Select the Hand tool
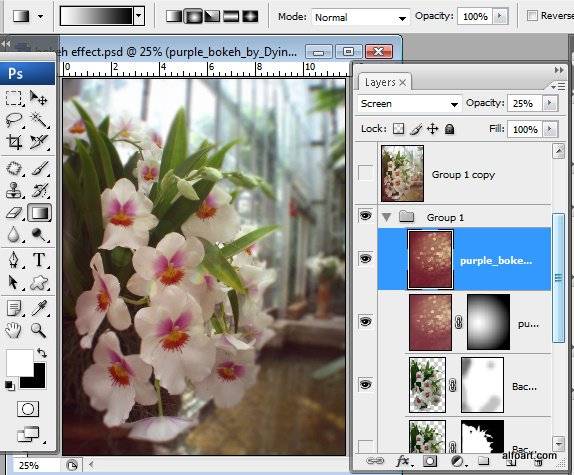 pos(14,330)
